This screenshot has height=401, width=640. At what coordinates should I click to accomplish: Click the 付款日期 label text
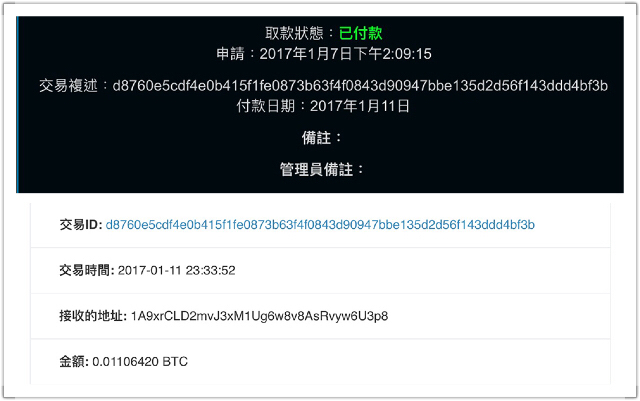pyautogui.click(x=266, y=106)
